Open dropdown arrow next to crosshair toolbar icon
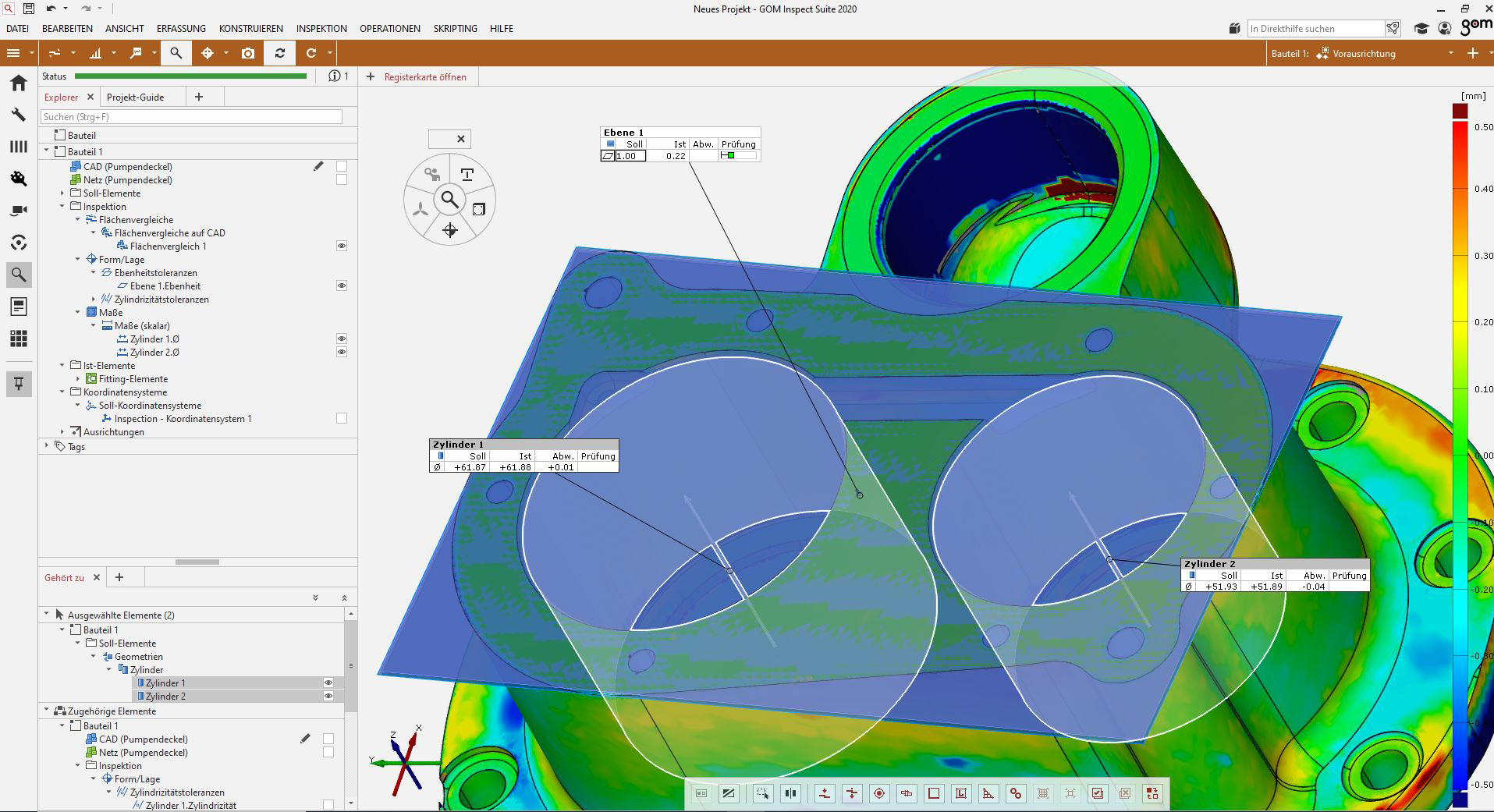Viewport: 1494px width, 812px height. click(226, 53)
